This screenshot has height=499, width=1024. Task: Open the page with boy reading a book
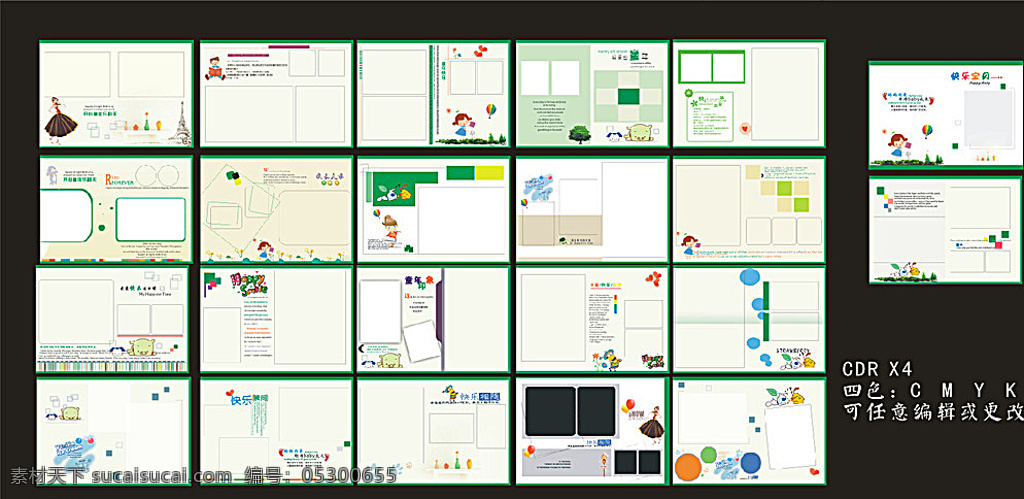276,93
